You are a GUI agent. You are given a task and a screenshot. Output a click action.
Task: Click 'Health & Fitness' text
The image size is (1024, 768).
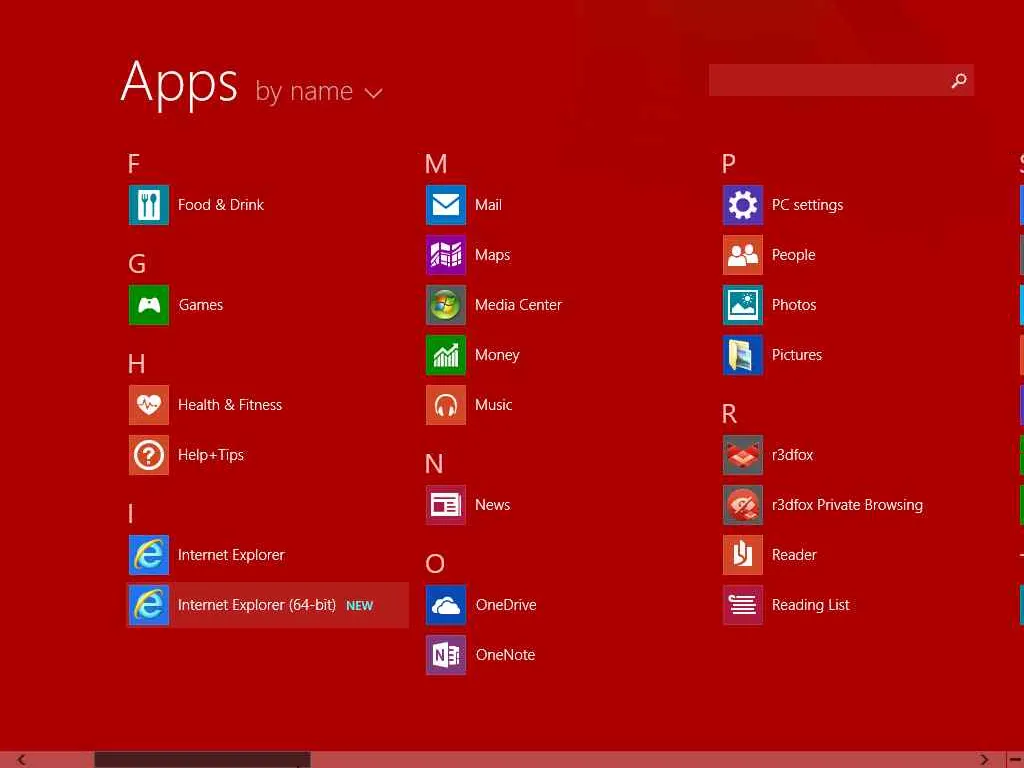tap(230, 405)
